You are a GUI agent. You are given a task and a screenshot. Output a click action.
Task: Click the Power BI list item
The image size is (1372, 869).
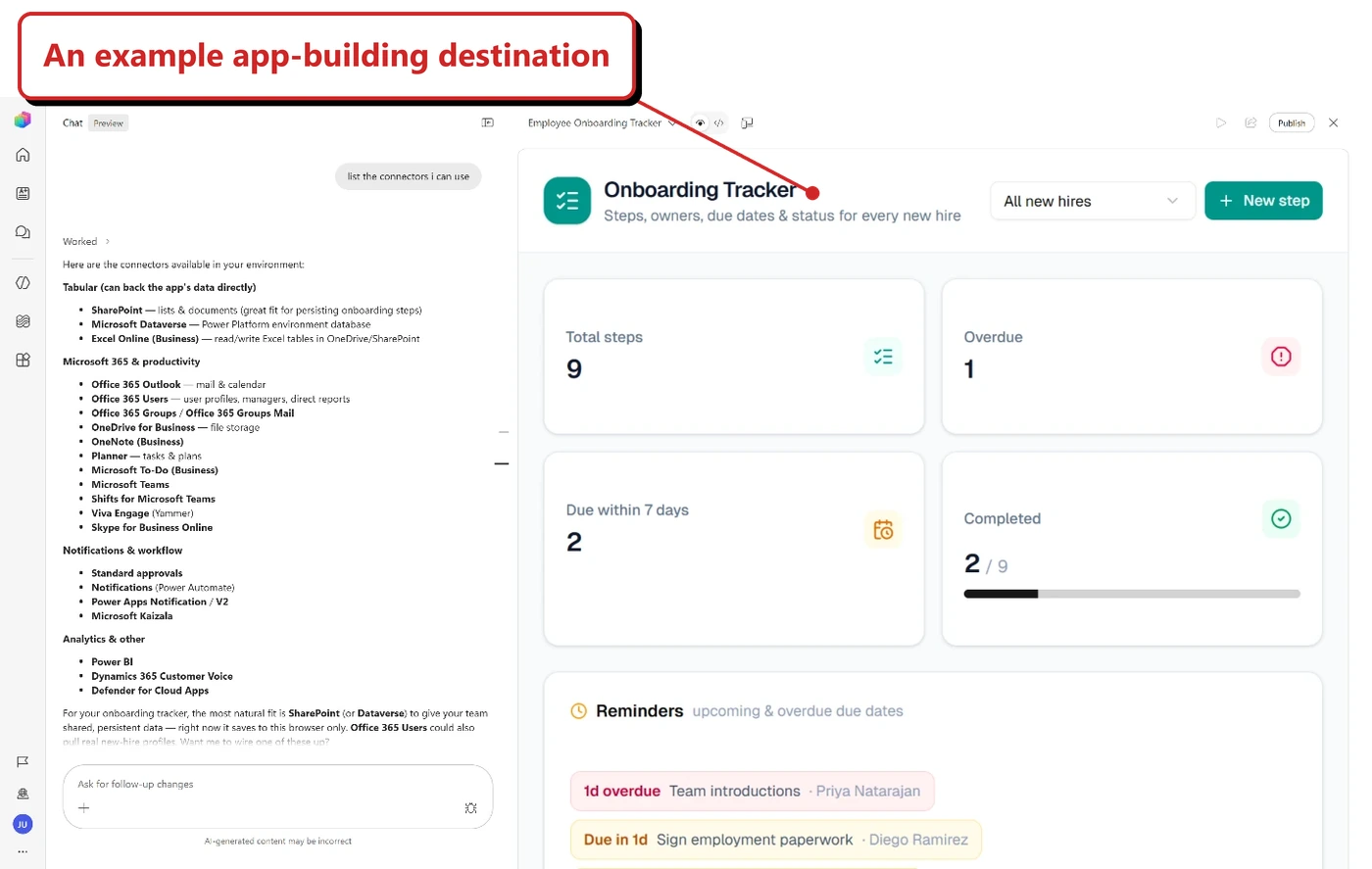(112, 661)
